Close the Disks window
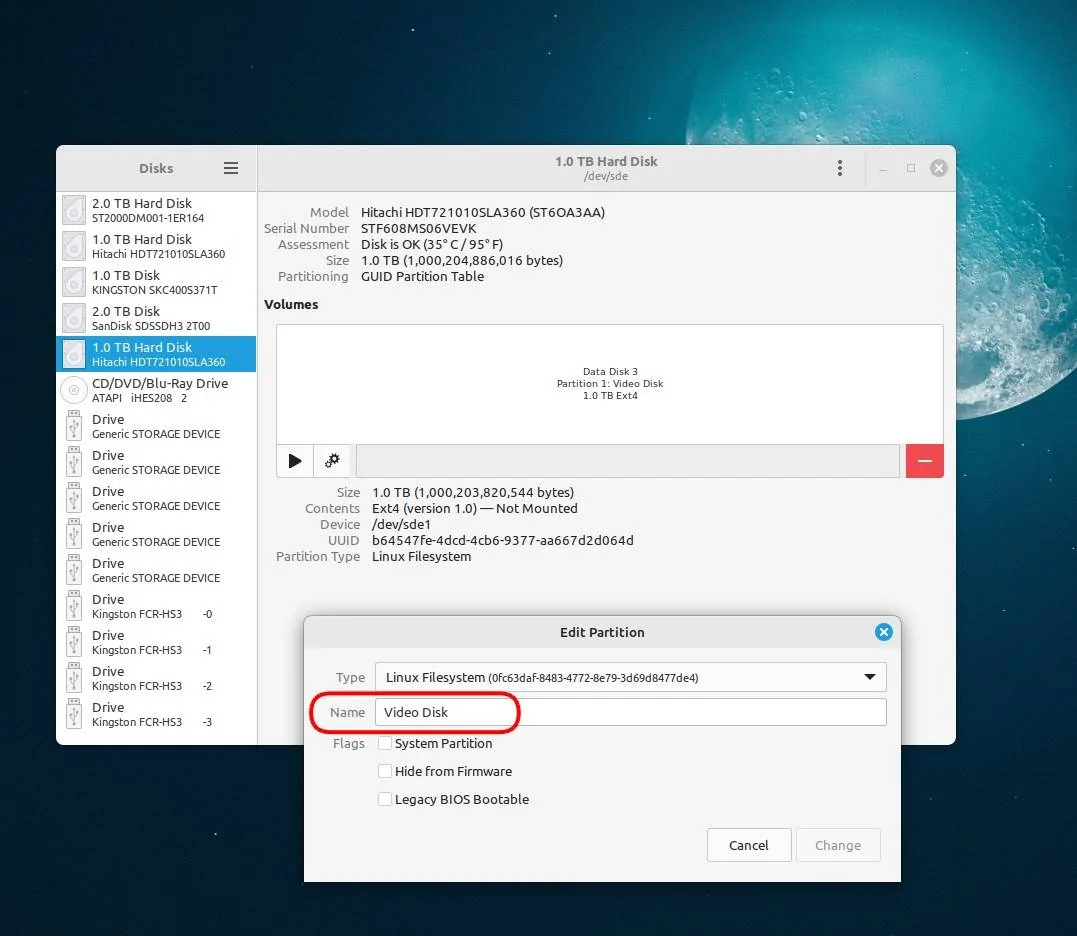Screen dimensions: 1077x936 [939, 168]
